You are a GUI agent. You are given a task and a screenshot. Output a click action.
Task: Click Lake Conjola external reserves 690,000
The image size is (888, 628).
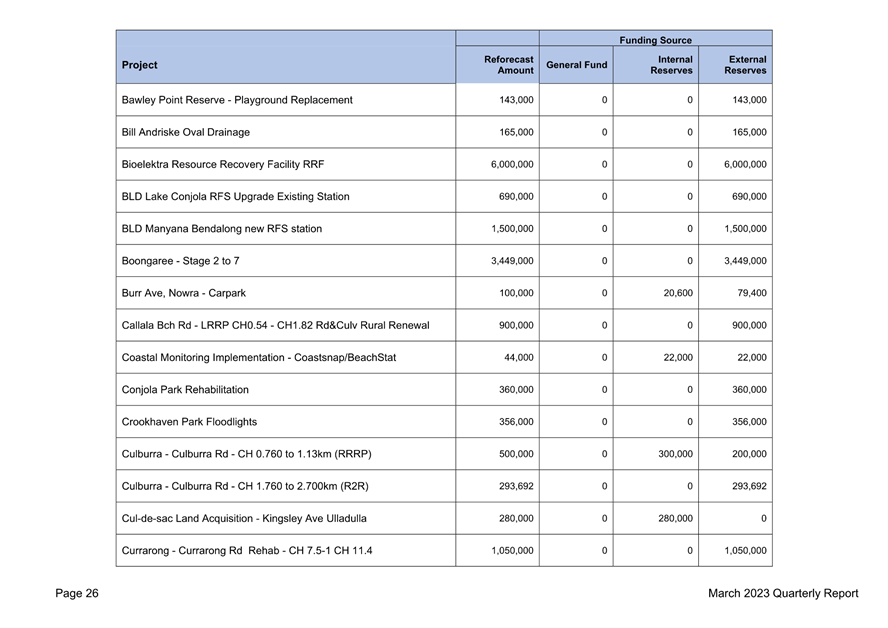click(749, 196)
